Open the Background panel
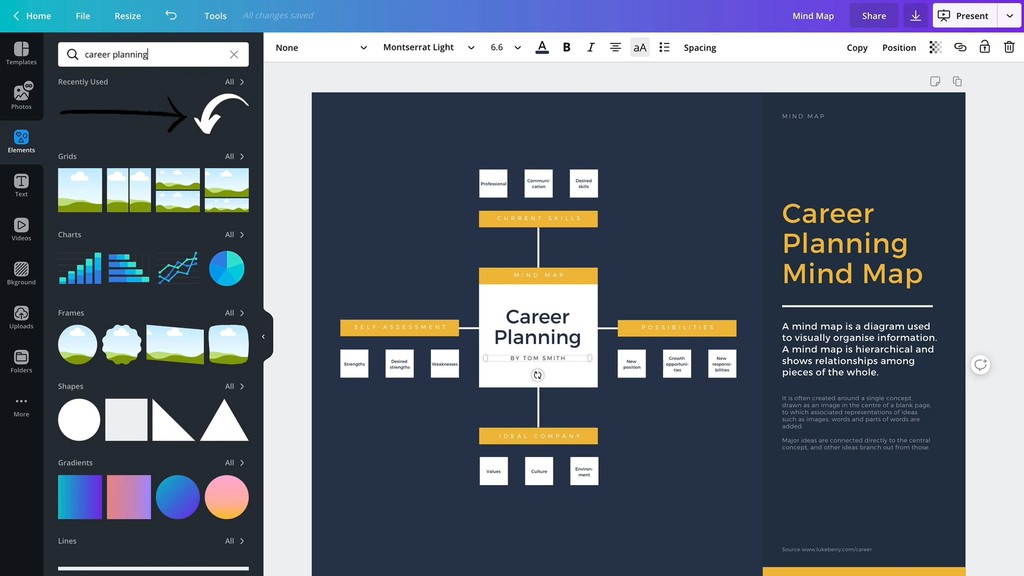1024x576 pixels. coord(21,271)
